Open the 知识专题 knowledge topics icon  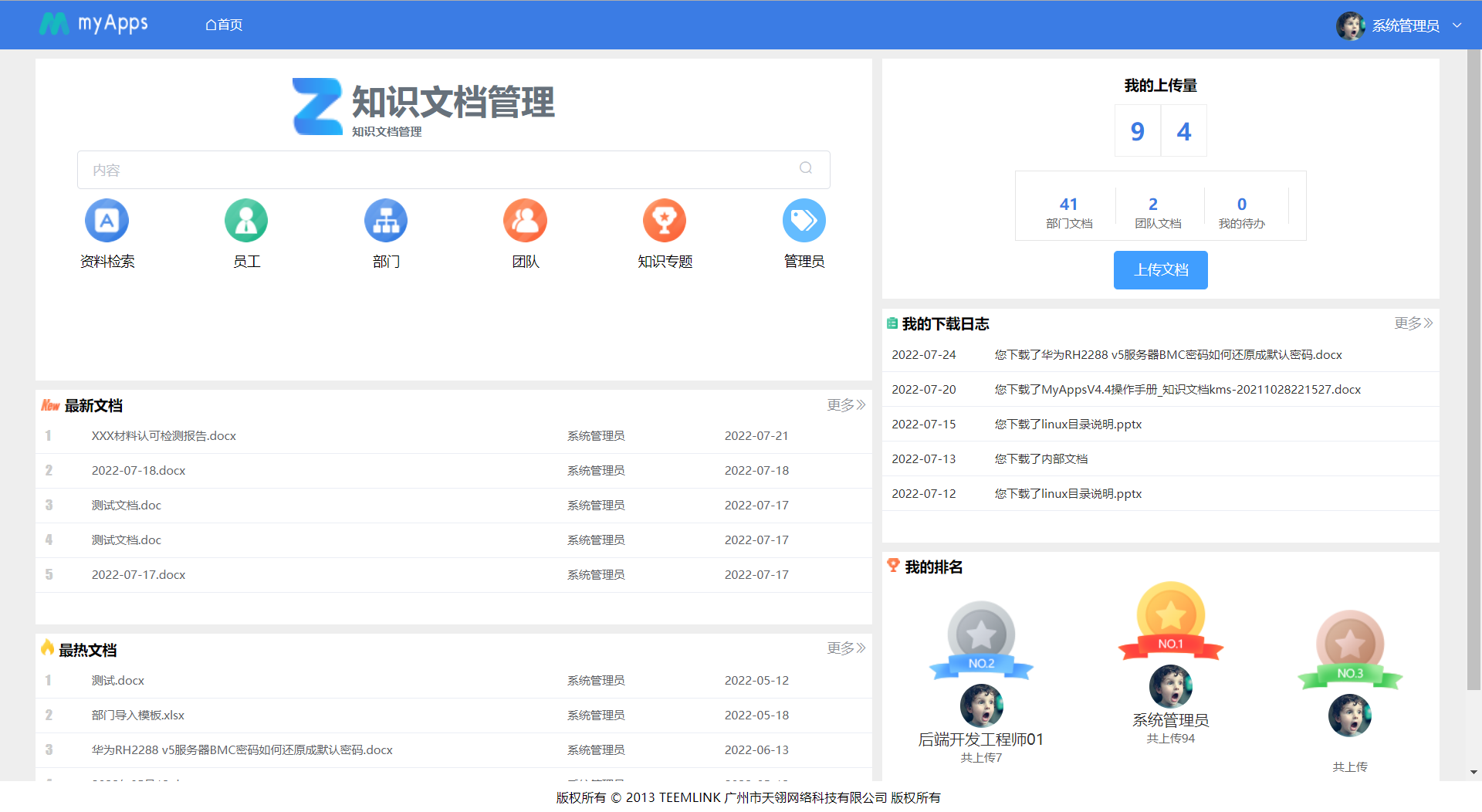tap(665, 220)
